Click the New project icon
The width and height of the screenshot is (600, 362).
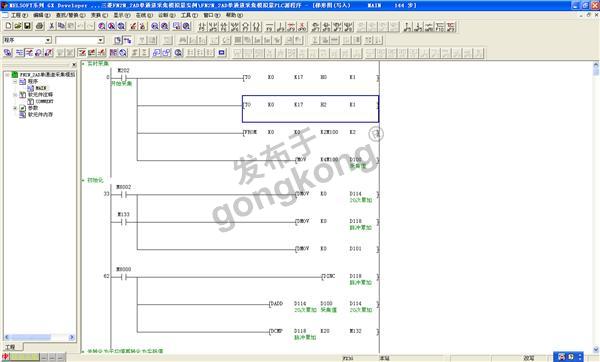(x=8, y=26)
